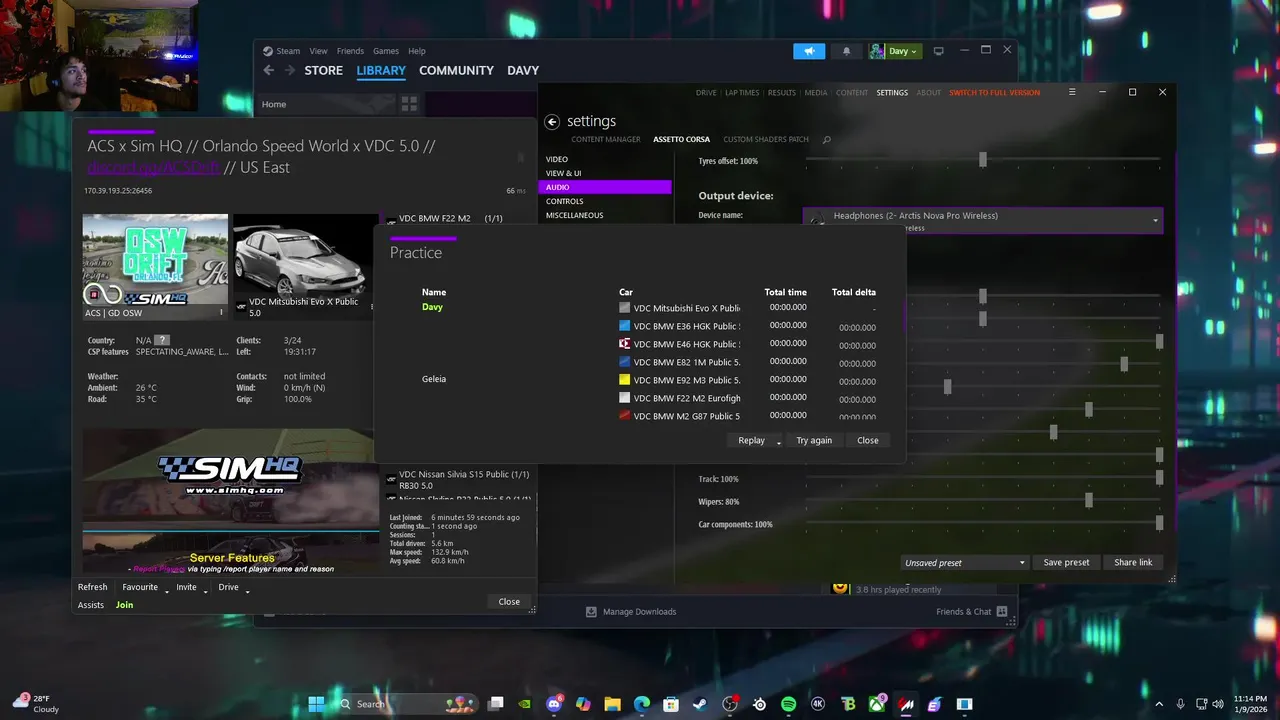The height and width of the screenshot is (720, 1280).
Task: Open Microsoft Store from taskbar
Action: pyautogui.click(x=671, y=704)
